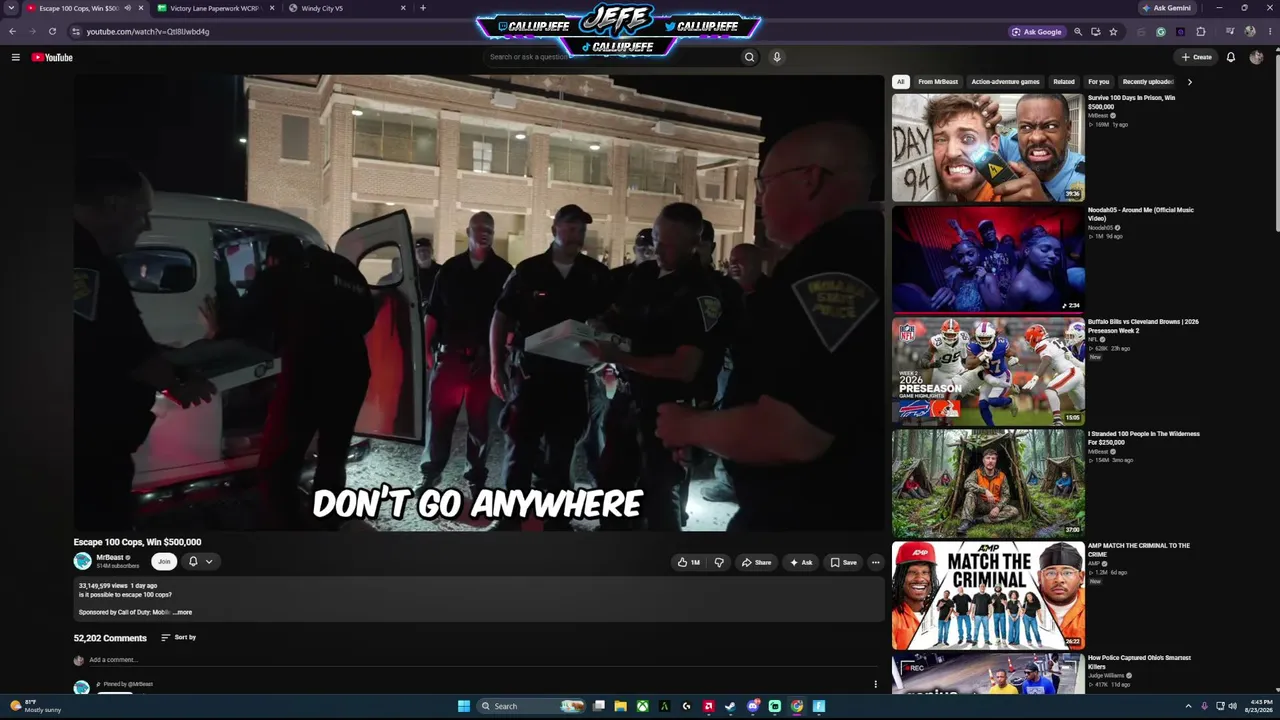Dislike the video with thumbs down
1280x720 pixels.
click(719, 562)
